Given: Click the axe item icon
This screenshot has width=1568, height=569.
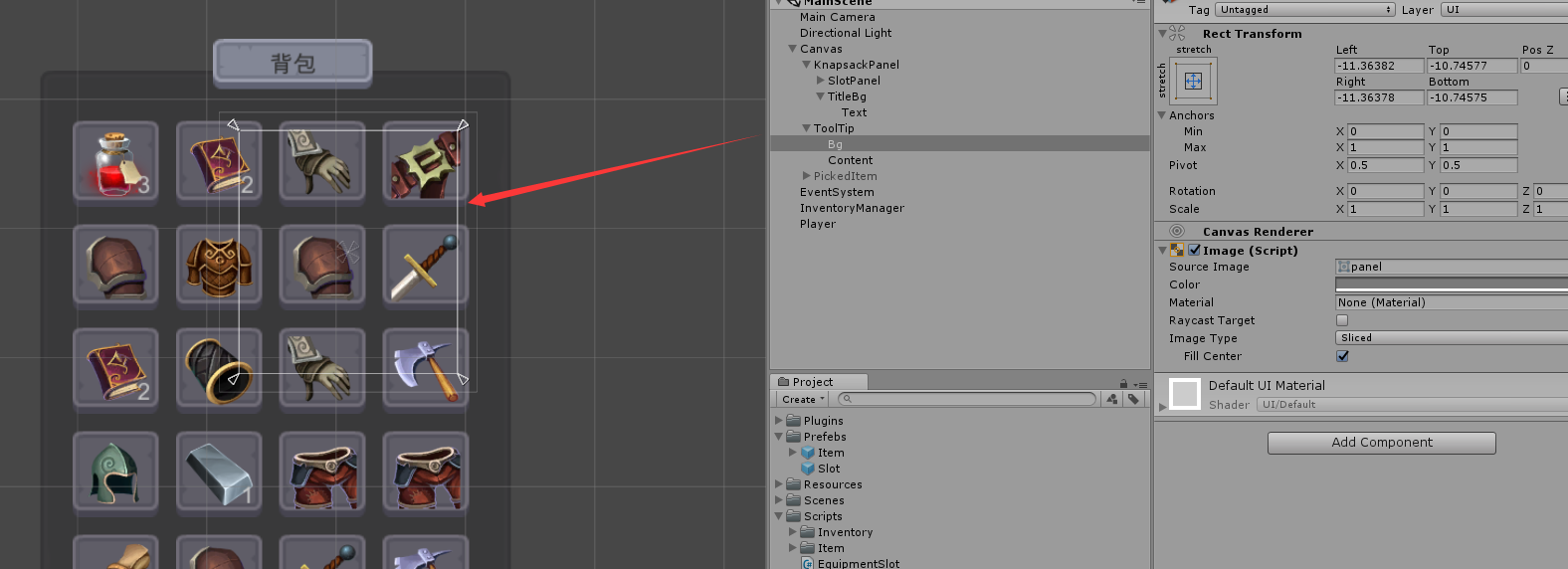Looking at the screenshot, I should click(x=426, y=369).
